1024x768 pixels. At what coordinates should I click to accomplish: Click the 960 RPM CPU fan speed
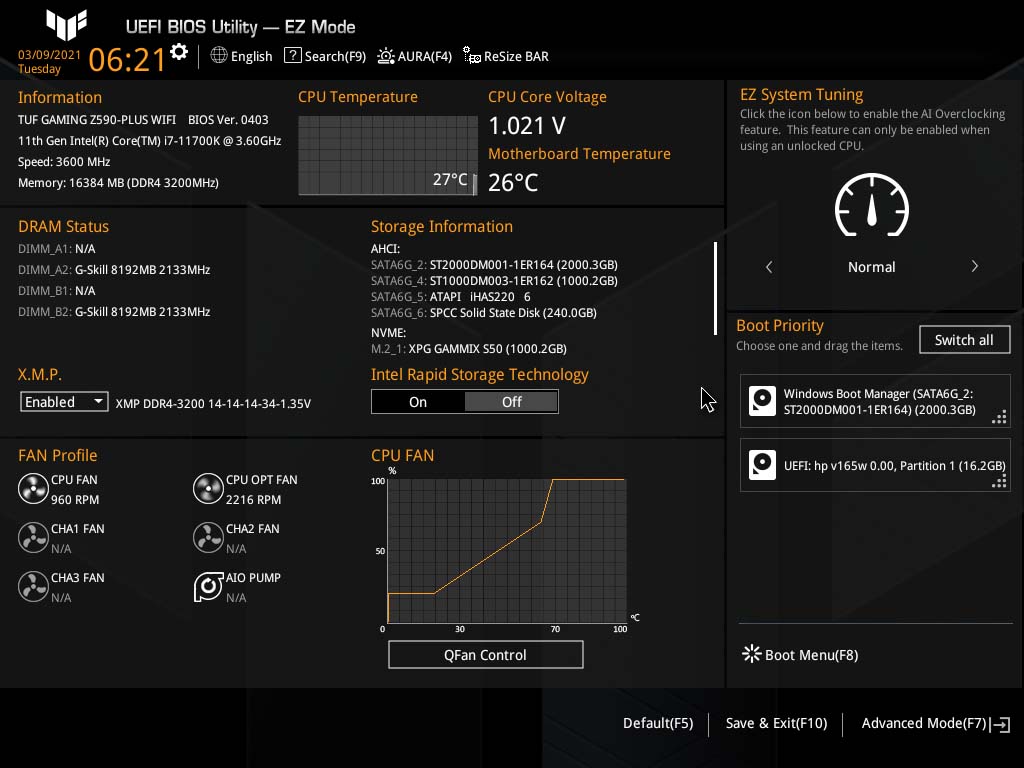click(75, 500)
